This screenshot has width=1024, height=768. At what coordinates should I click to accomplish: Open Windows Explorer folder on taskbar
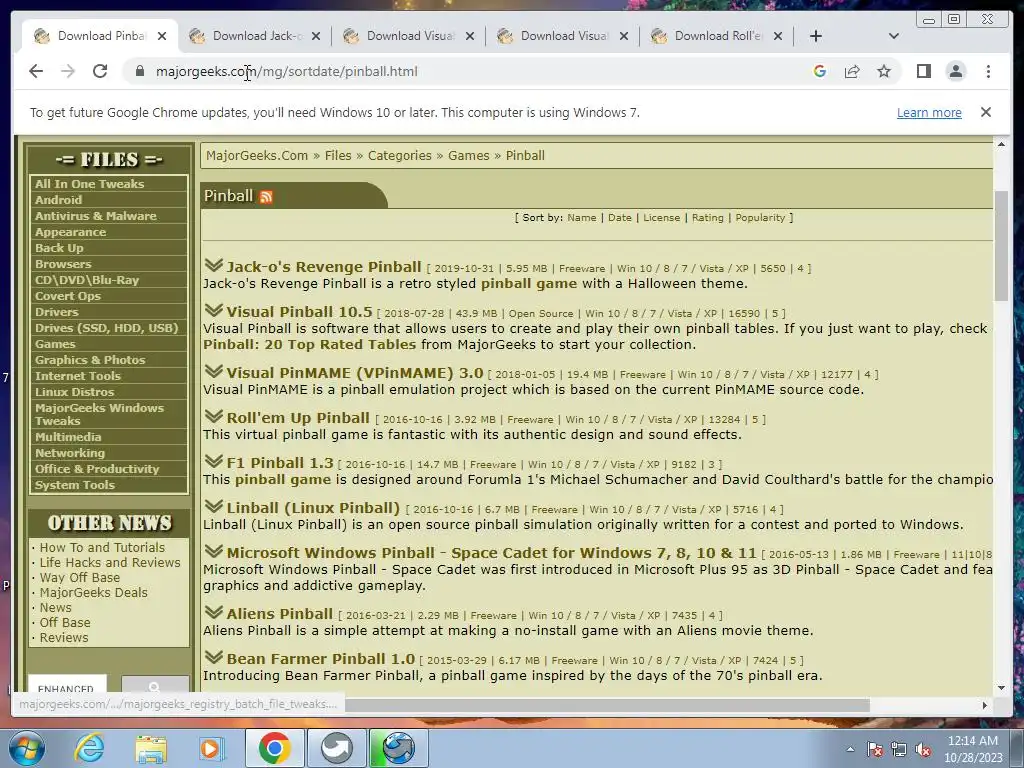[x=151, y=748]
